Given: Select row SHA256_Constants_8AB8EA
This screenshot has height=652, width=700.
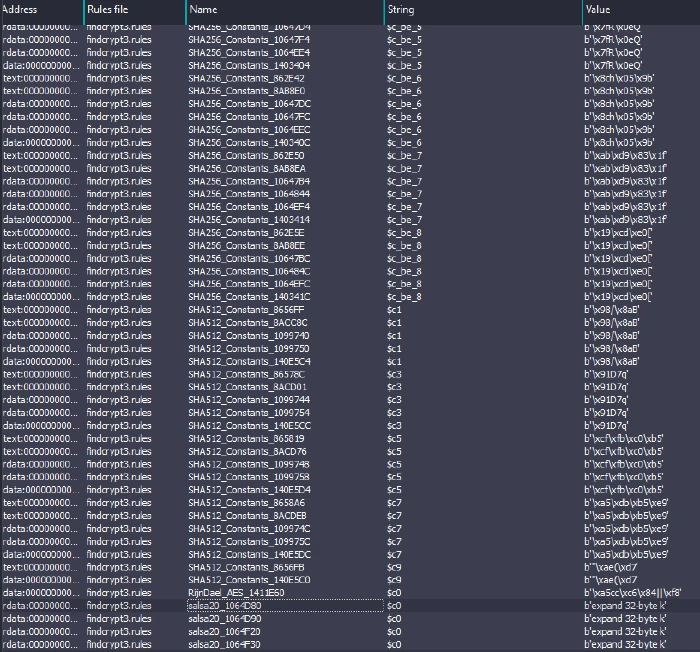Looking at the screenshot, I should pyautogui.click(x=350, y=168).
